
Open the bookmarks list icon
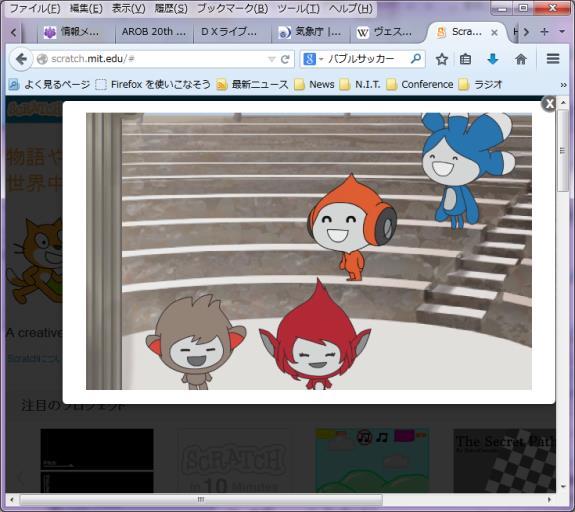tap(465, 59)
